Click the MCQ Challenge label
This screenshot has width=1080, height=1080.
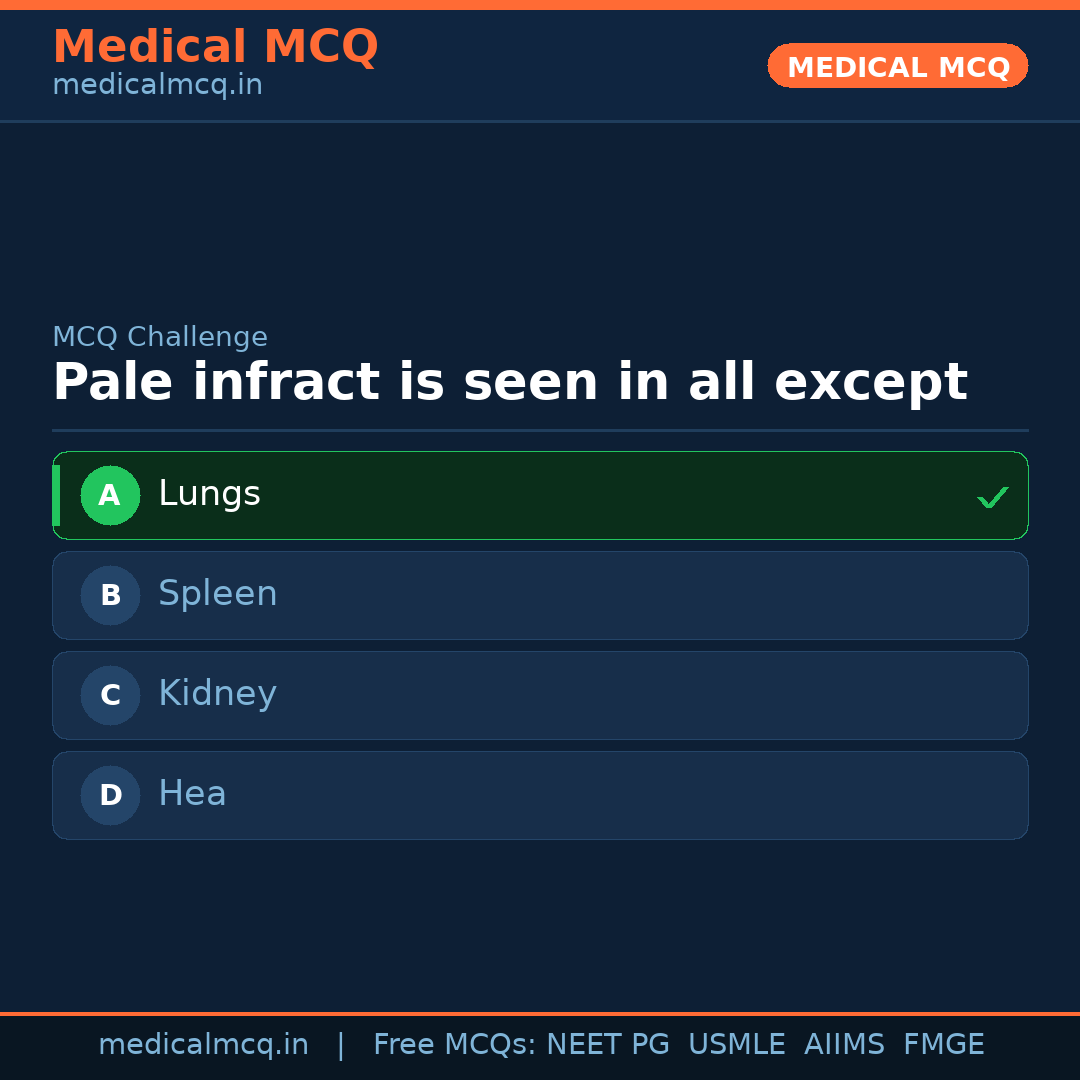click(160, 337)
